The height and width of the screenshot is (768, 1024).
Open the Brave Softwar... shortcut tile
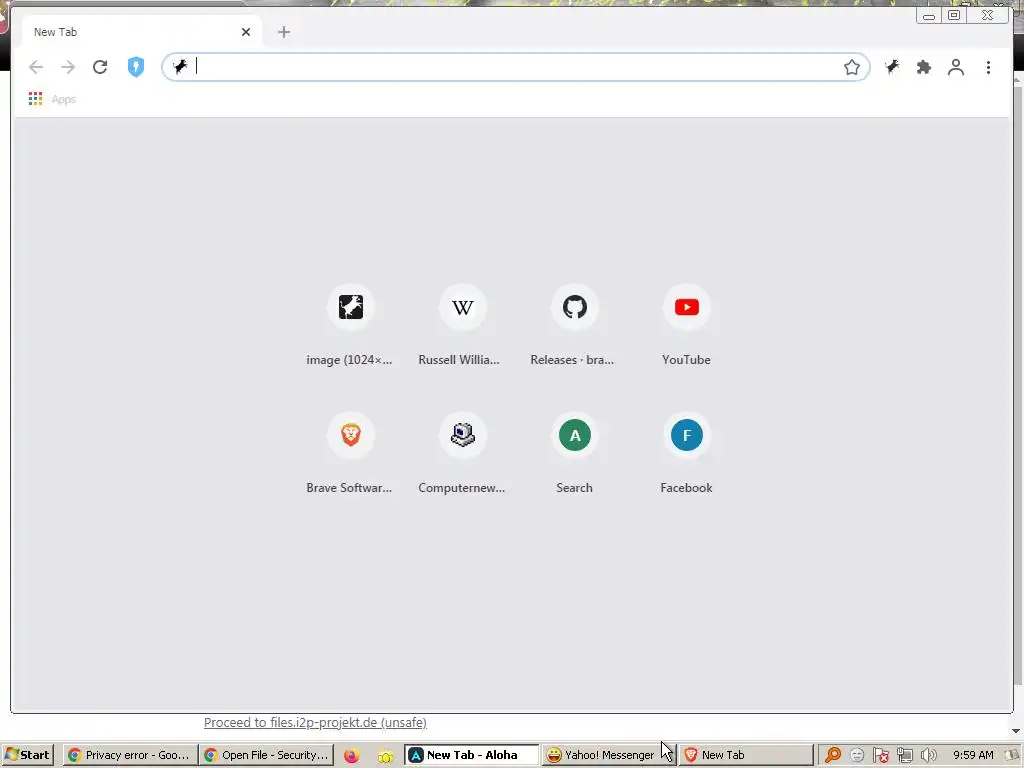coord(350,453)
